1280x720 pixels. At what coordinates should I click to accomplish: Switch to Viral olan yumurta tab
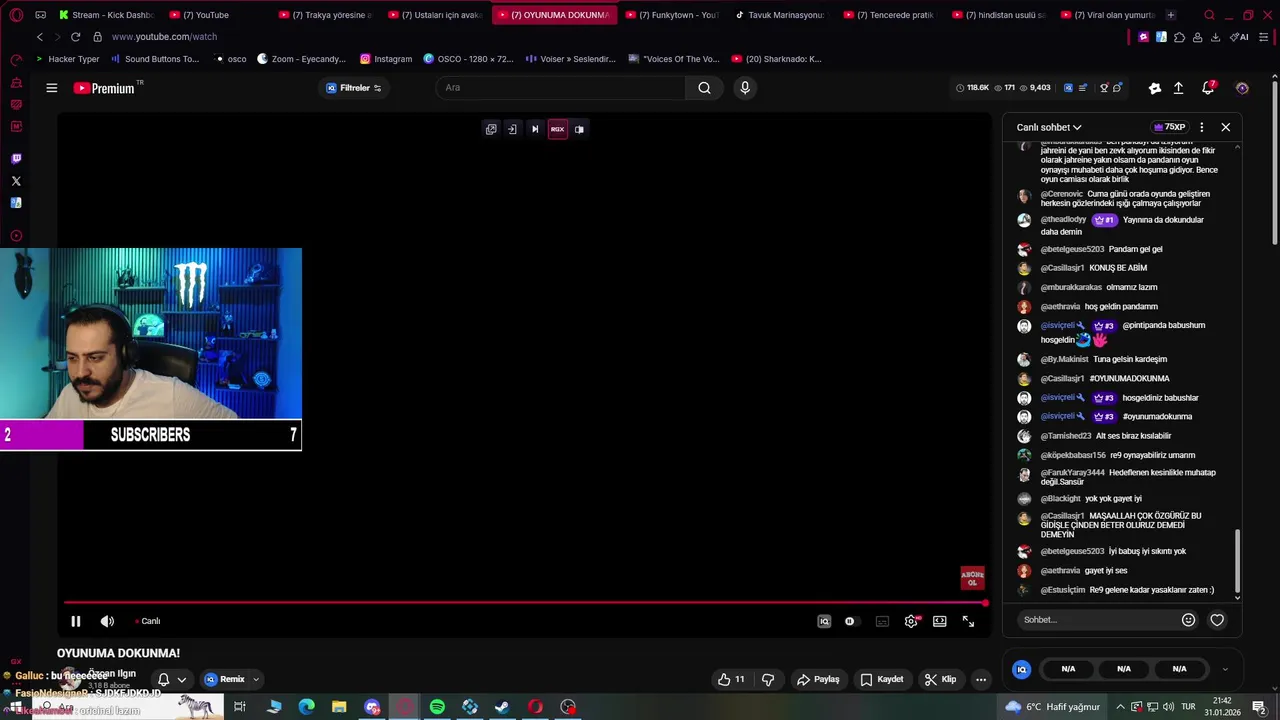point(1107,15)
